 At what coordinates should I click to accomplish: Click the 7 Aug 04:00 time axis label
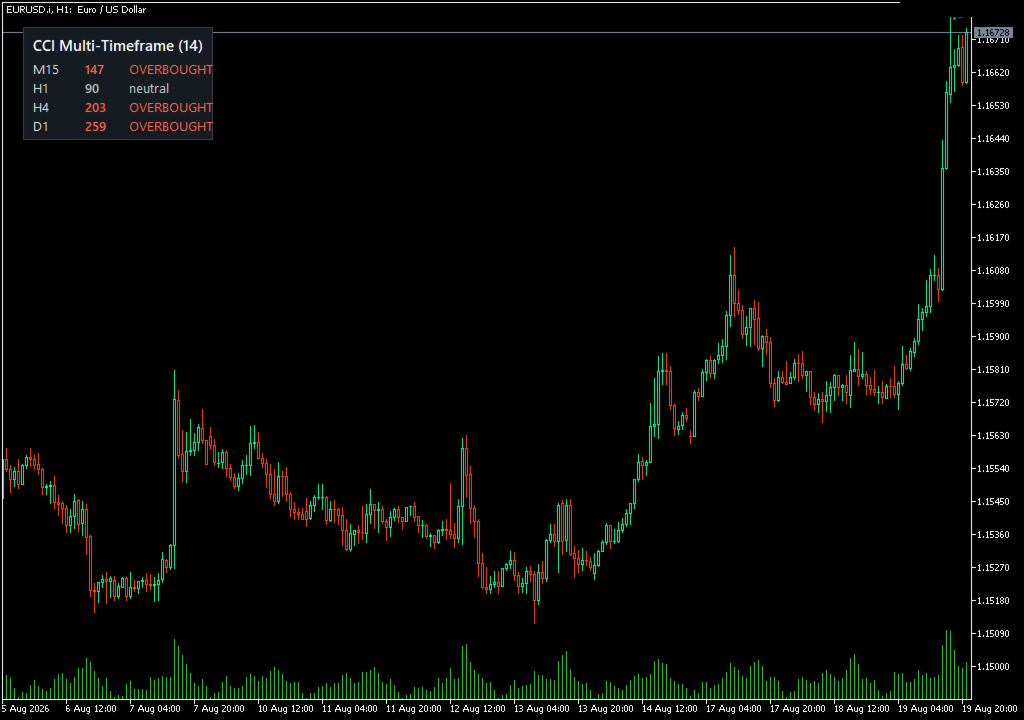(155, 709)
